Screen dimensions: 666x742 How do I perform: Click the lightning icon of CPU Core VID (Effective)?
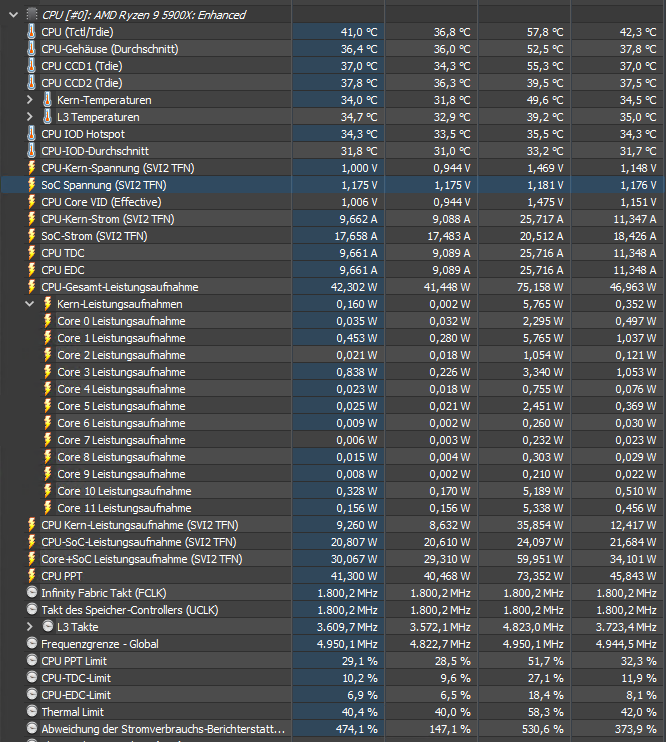tap(31, 202)
